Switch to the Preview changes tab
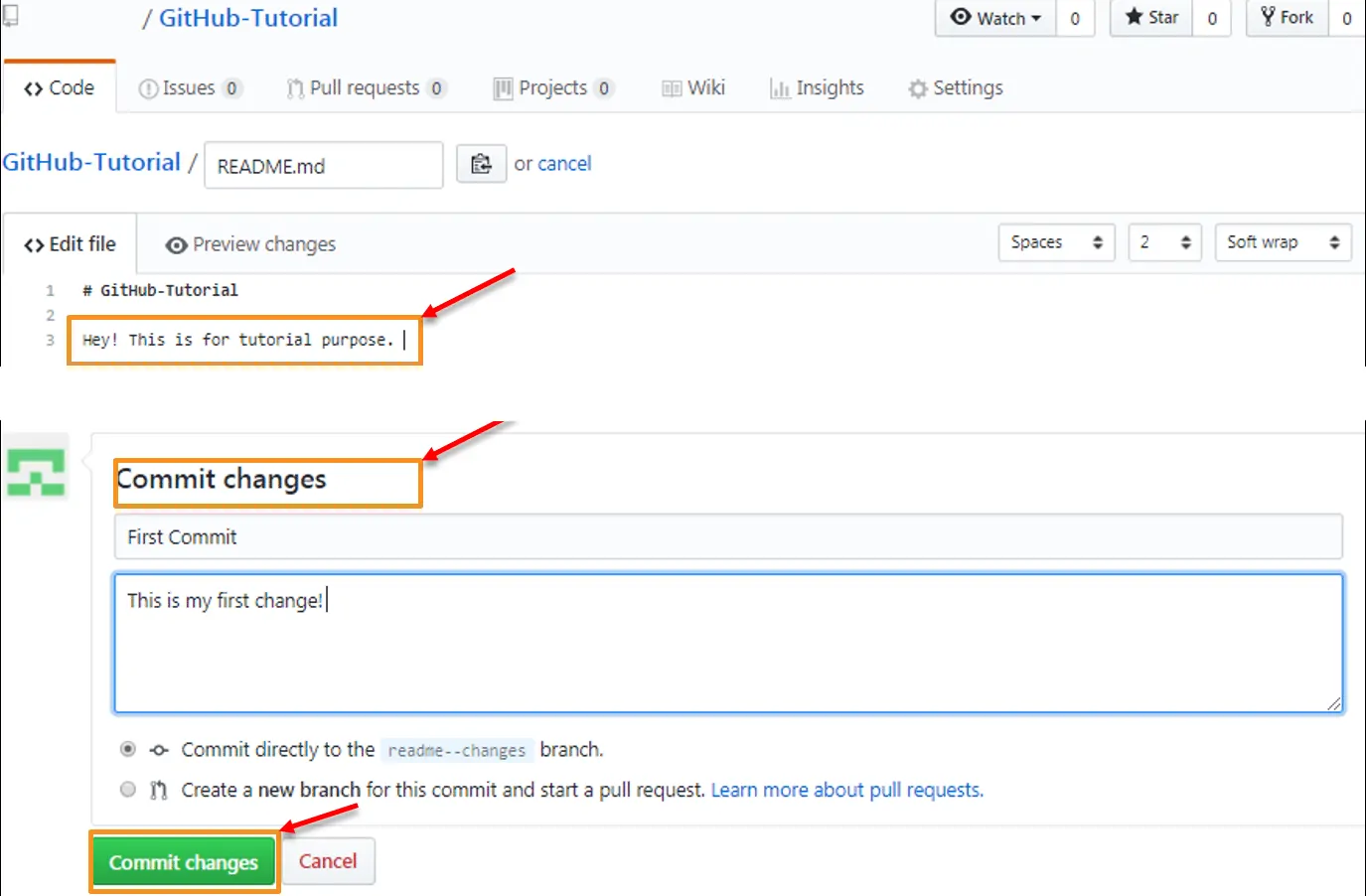Viewport: 1366px width, 896px height. (249, 243)
